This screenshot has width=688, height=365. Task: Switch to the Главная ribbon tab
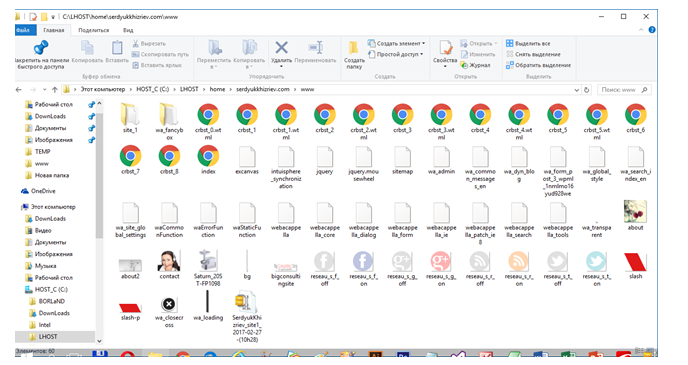[x=54, y=30]
